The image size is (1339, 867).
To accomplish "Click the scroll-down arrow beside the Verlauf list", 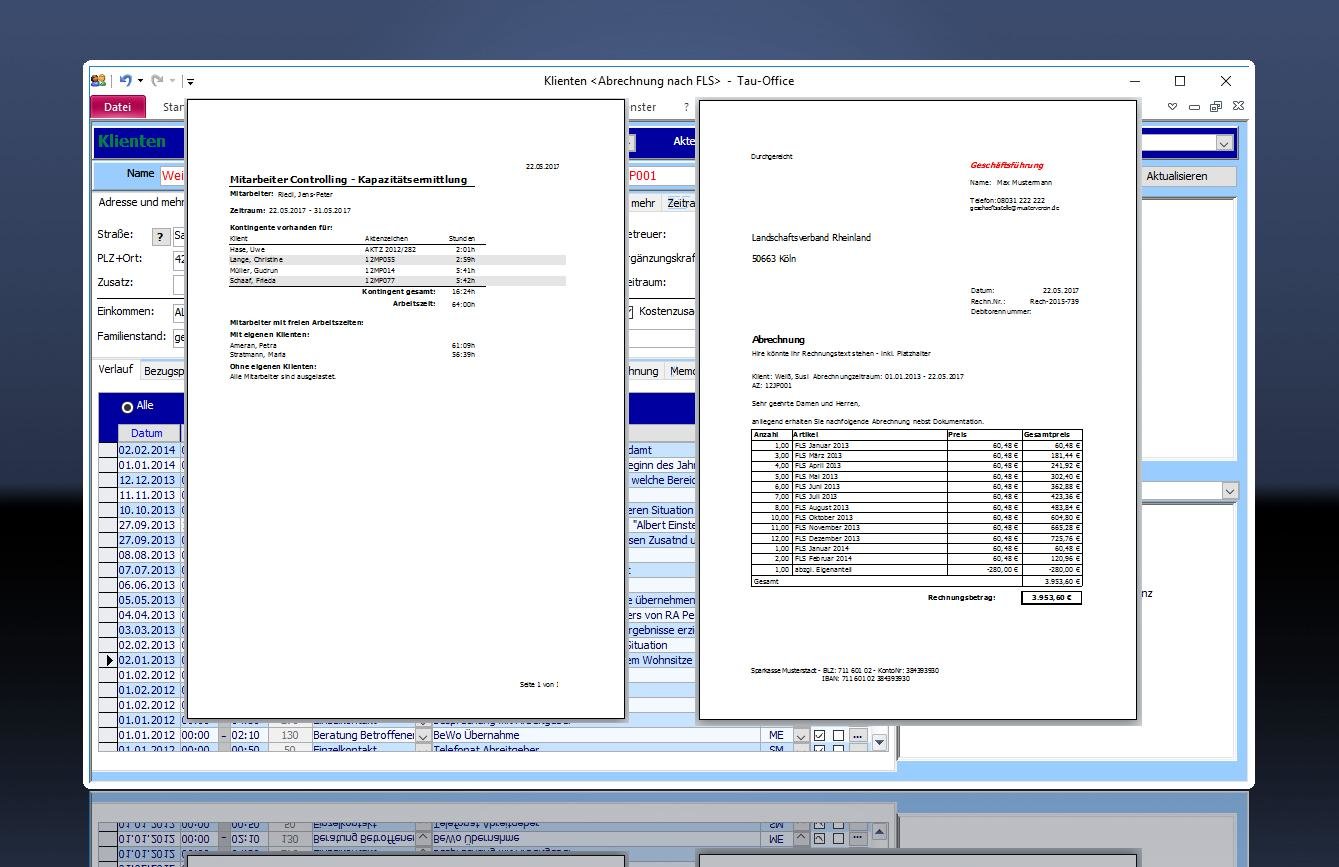I will click(879, 742).
